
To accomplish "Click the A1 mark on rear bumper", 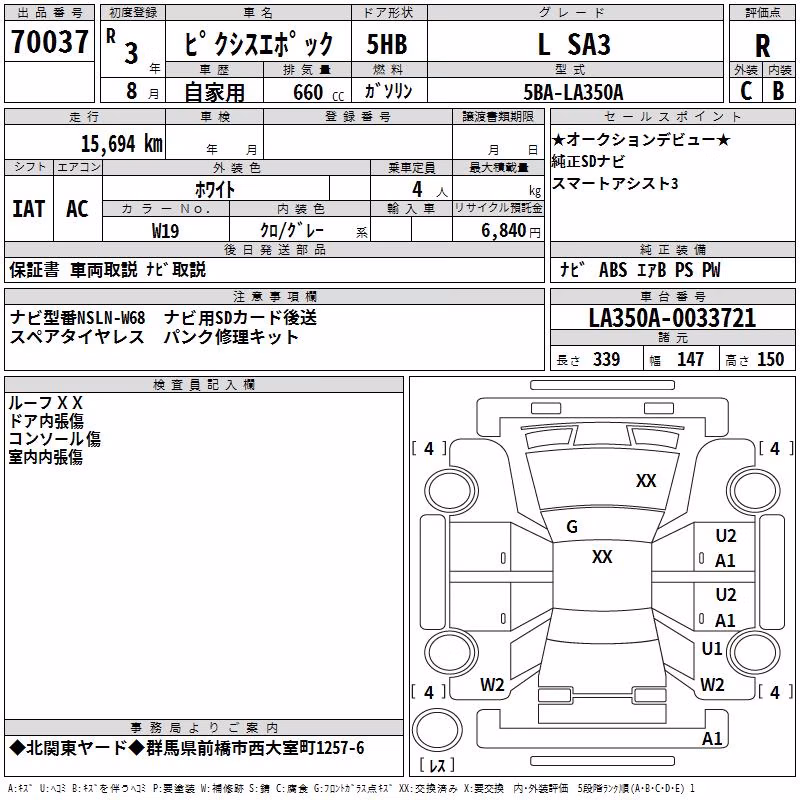I will click(712, 738).
